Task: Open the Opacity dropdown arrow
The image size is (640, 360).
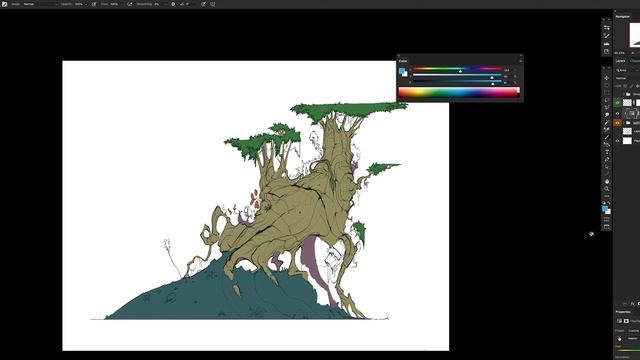Action: pyautogui.click(x=86, y=4)
